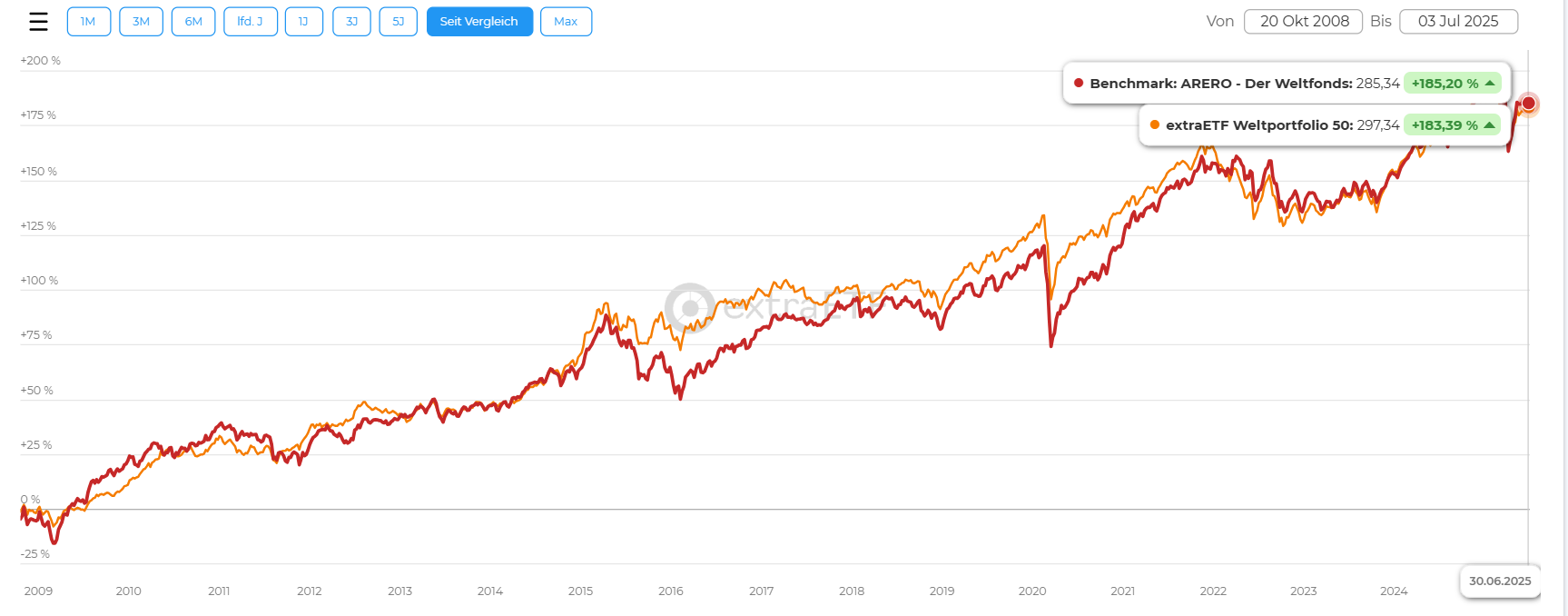The image size is (1568, 616).
Task: Click the 2020 year label on the x-axis
Action: [1032, 591]
